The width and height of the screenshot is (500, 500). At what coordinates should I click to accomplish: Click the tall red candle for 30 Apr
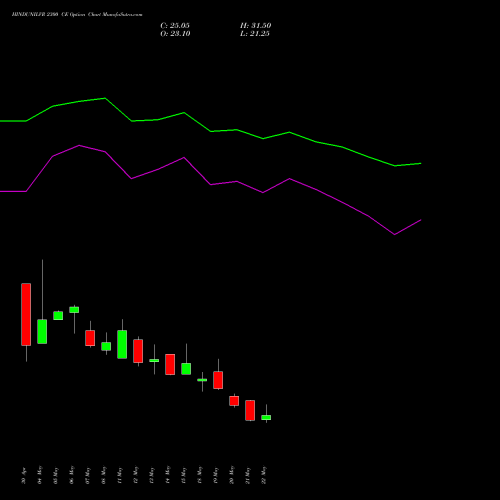[26, 314]
